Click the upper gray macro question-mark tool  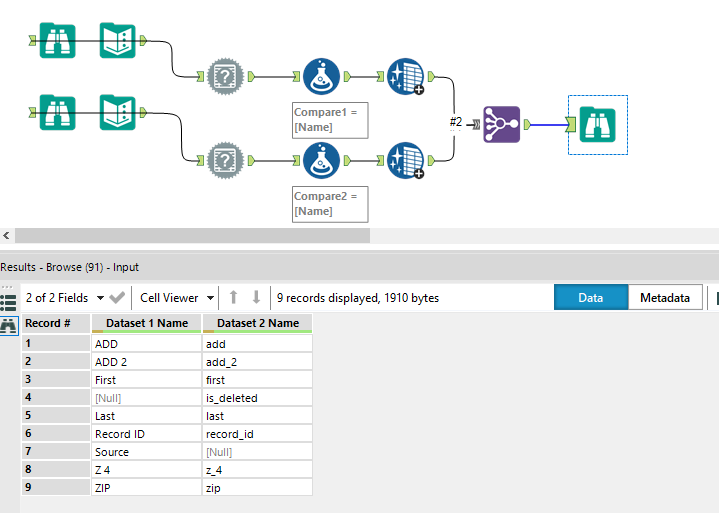225,76
